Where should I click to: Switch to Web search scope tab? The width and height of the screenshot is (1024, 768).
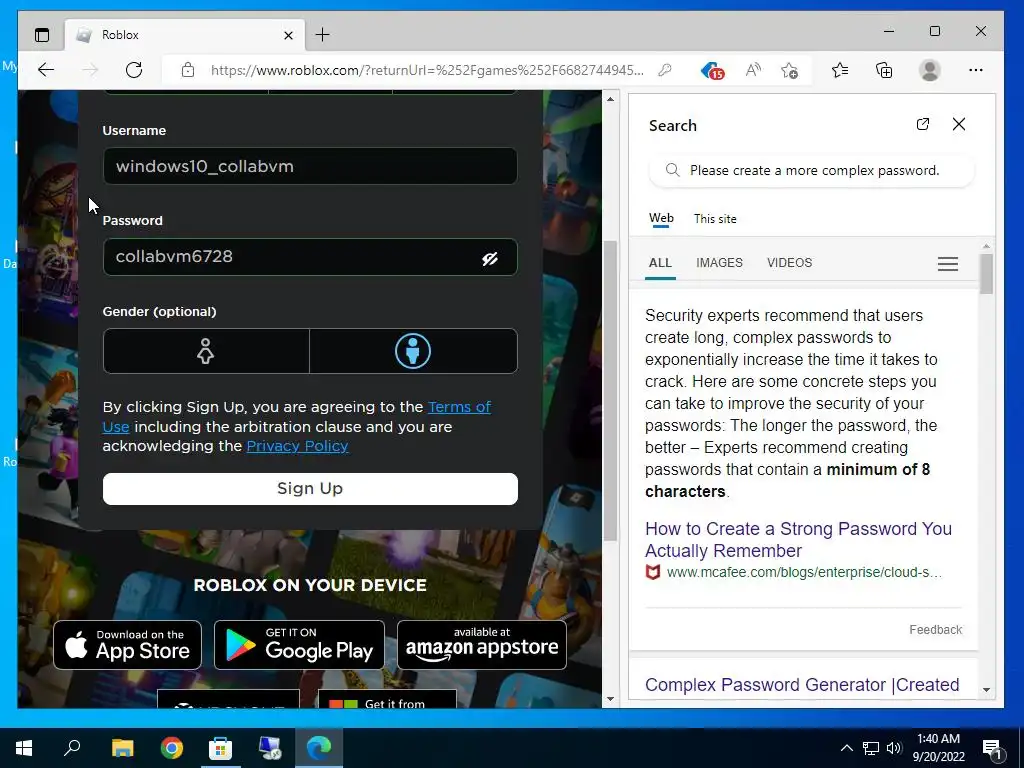point(661,219)
